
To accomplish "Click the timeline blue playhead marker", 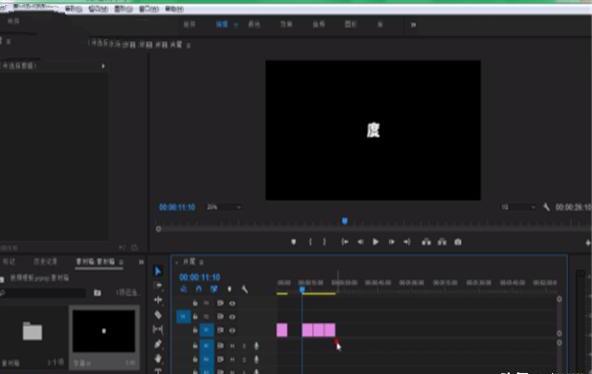I will 302,289.
